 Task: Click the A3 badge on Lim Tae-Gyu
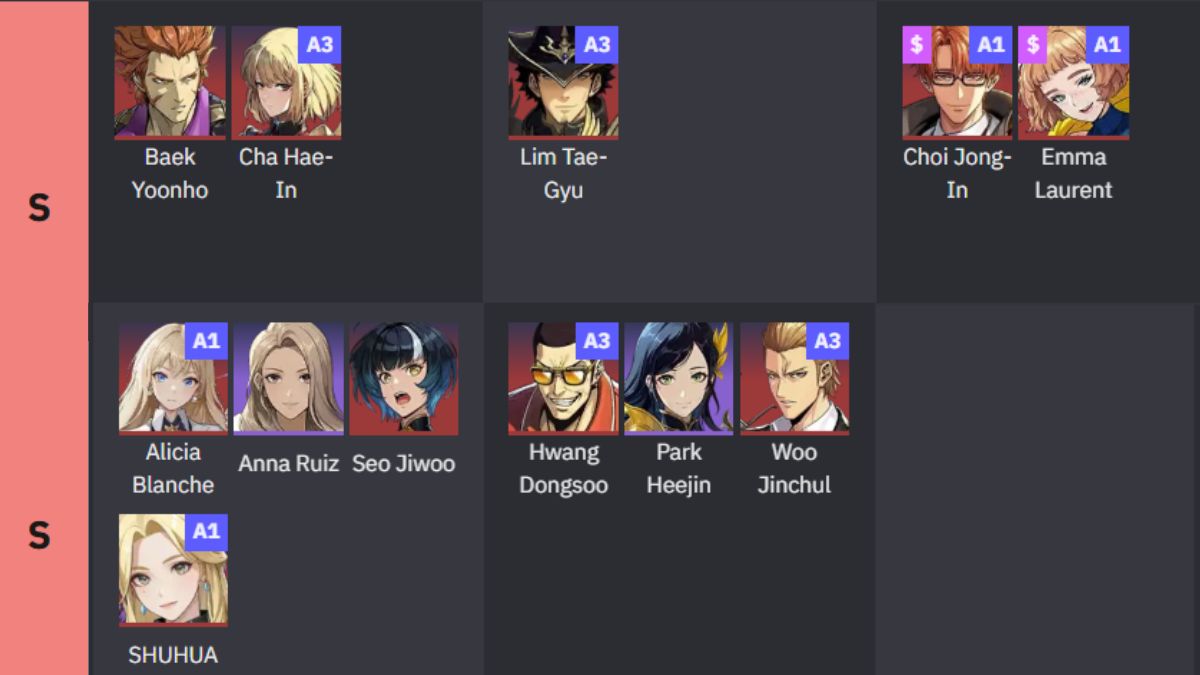tap(597, 45)
